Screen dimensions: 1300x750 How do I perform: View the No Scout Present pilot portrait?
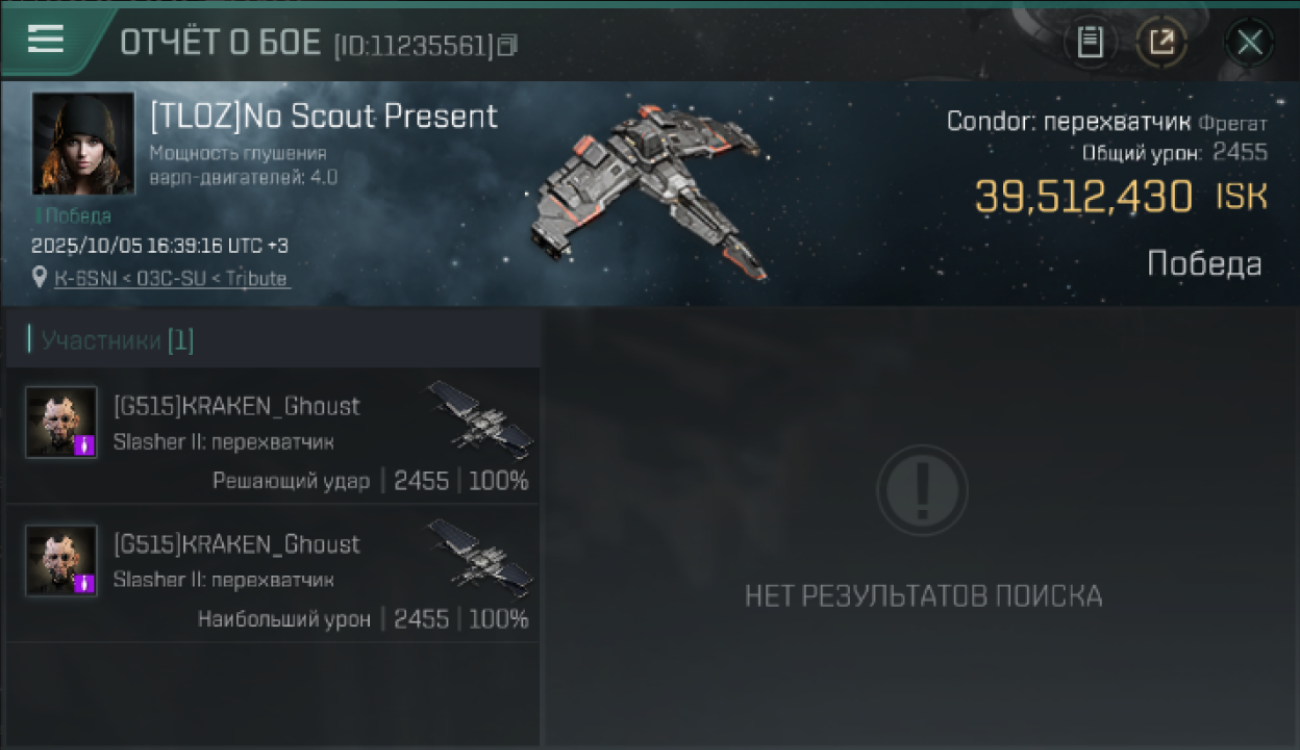tap(83, 143)
